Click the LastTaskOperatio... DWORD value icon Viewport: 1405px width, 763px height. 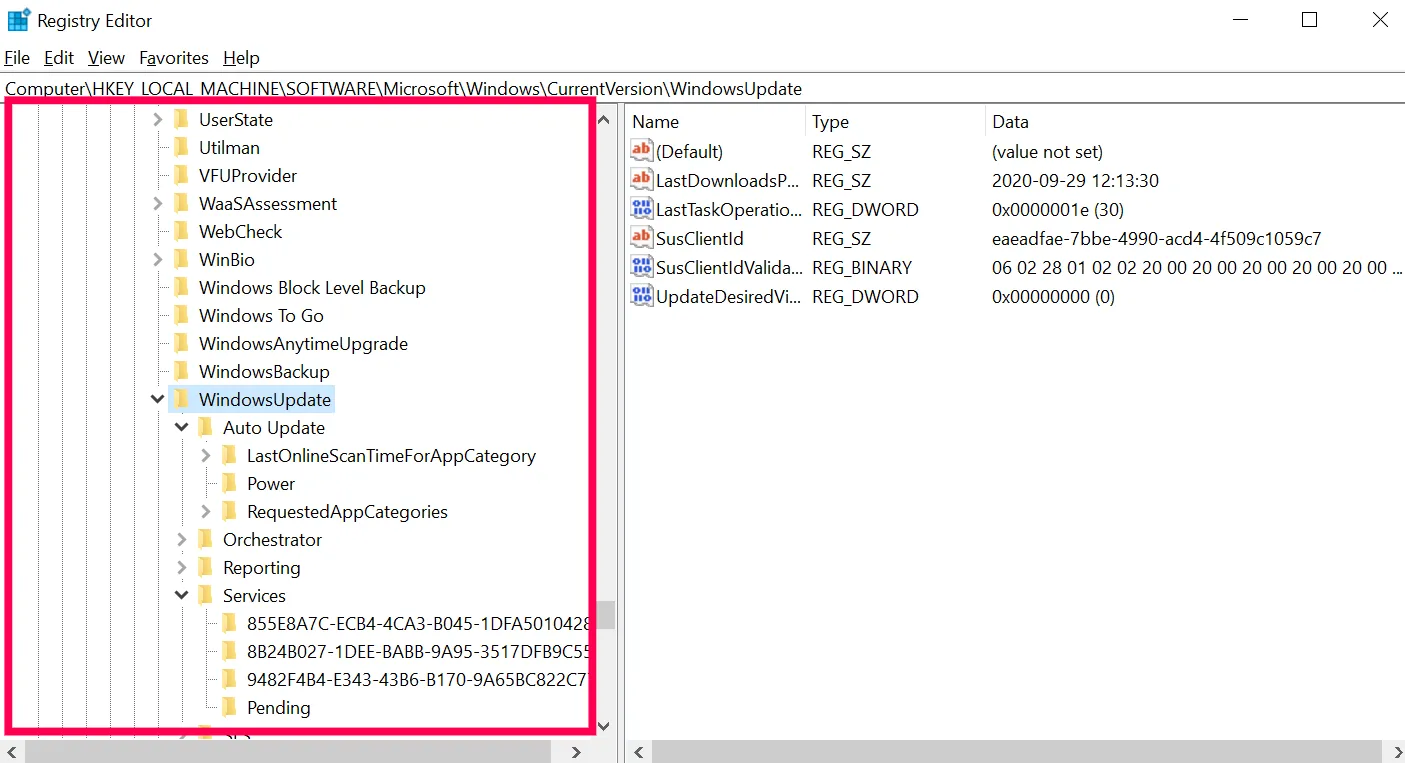coord(641,209)
